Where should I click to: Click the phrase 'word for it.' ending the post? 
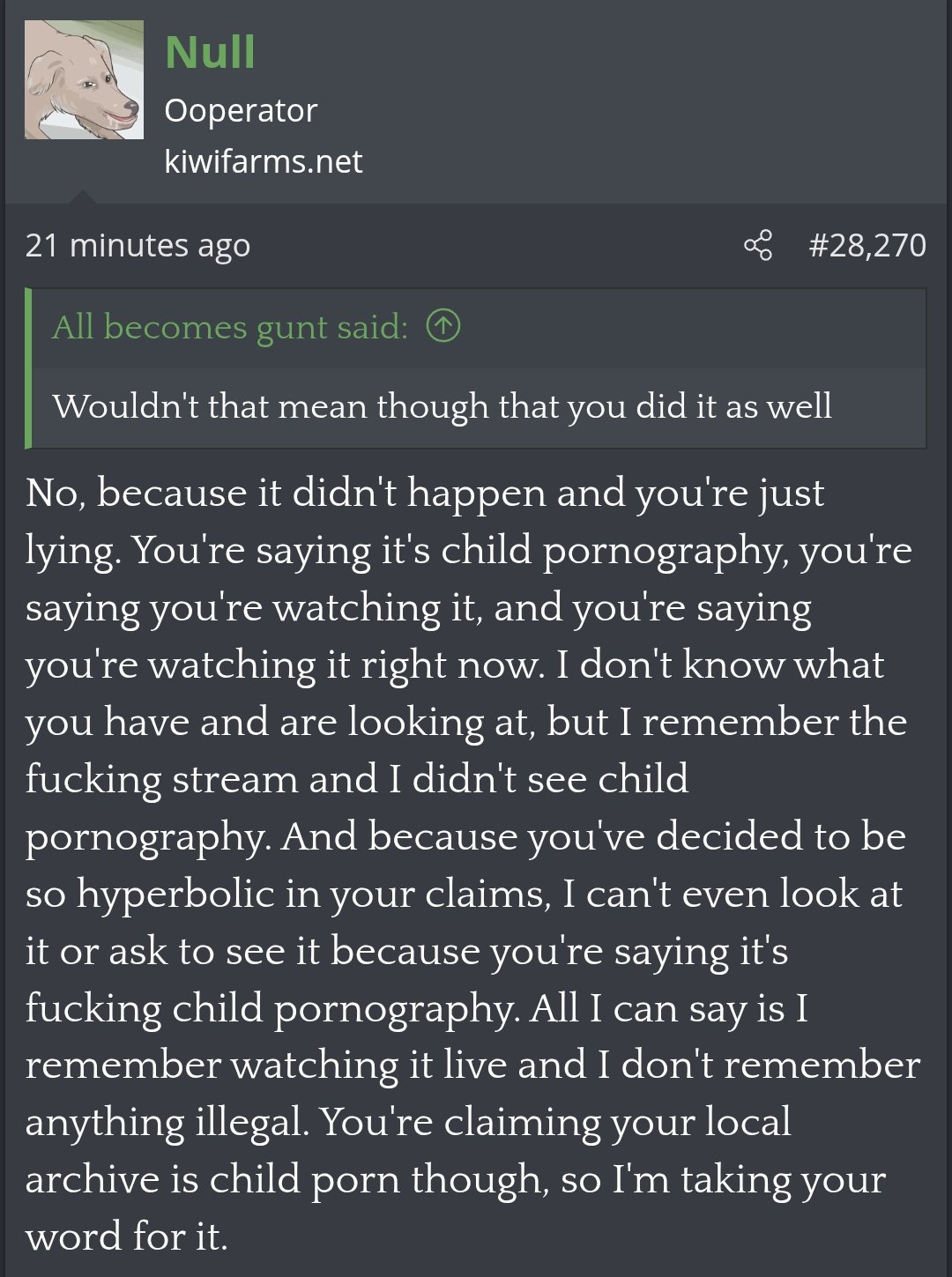click(x=126, y=1236)
